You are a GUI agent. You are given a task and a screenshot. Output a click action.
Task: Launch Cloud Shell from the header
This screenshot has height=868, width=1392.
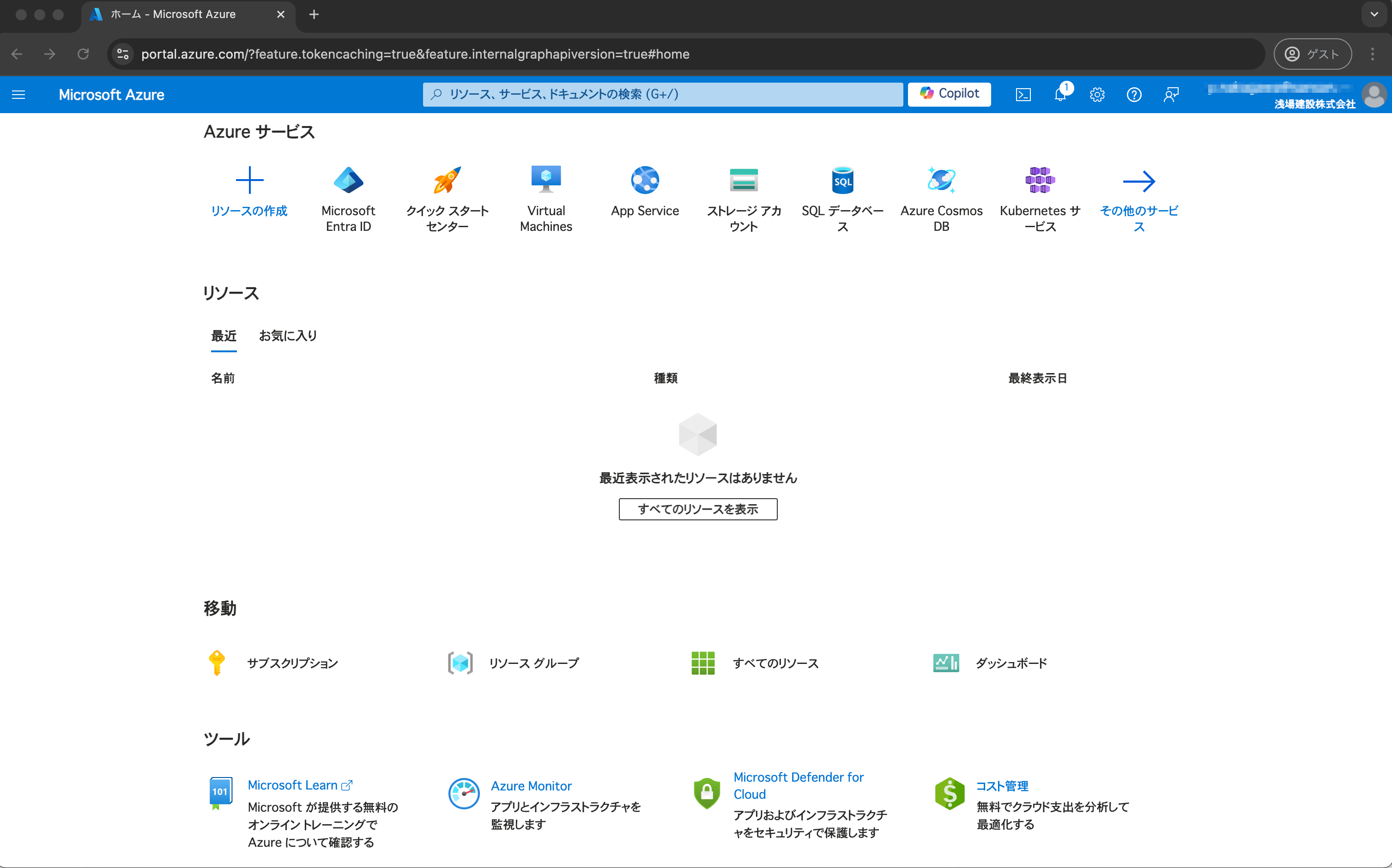pyautogui.click(x=1023, y=95)
